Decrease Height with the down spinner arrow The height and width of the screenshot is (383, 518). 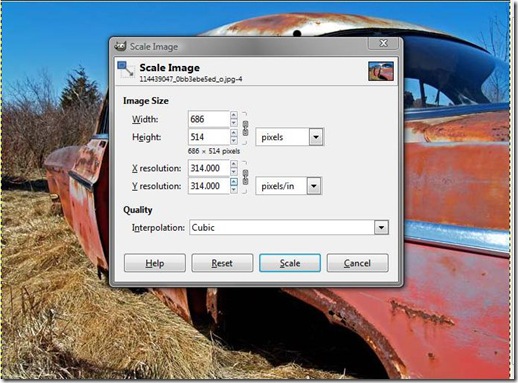click(x=234, y=140)
